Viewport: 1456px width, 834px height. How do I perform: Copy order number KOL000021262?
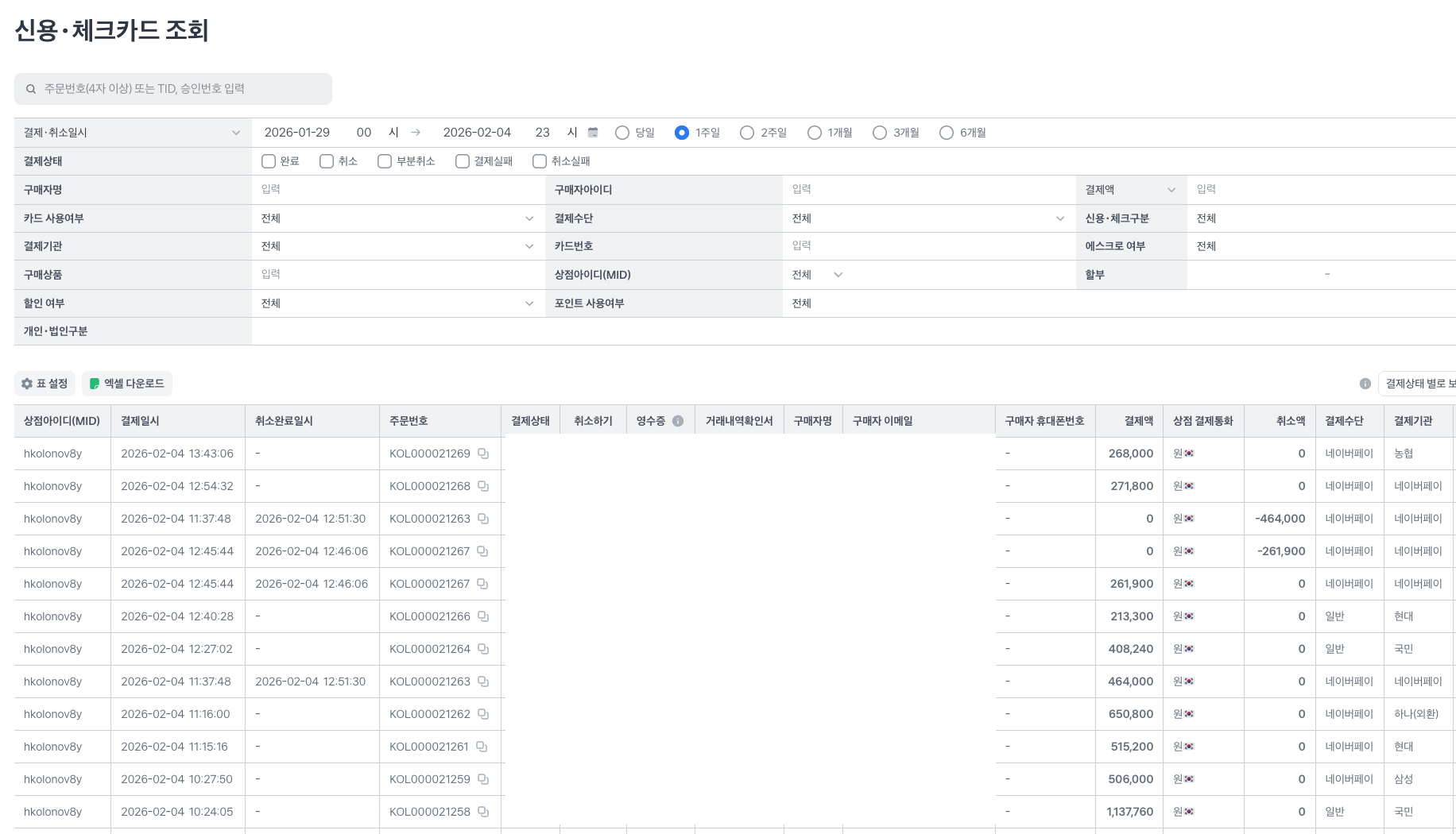tap(483, 714)
